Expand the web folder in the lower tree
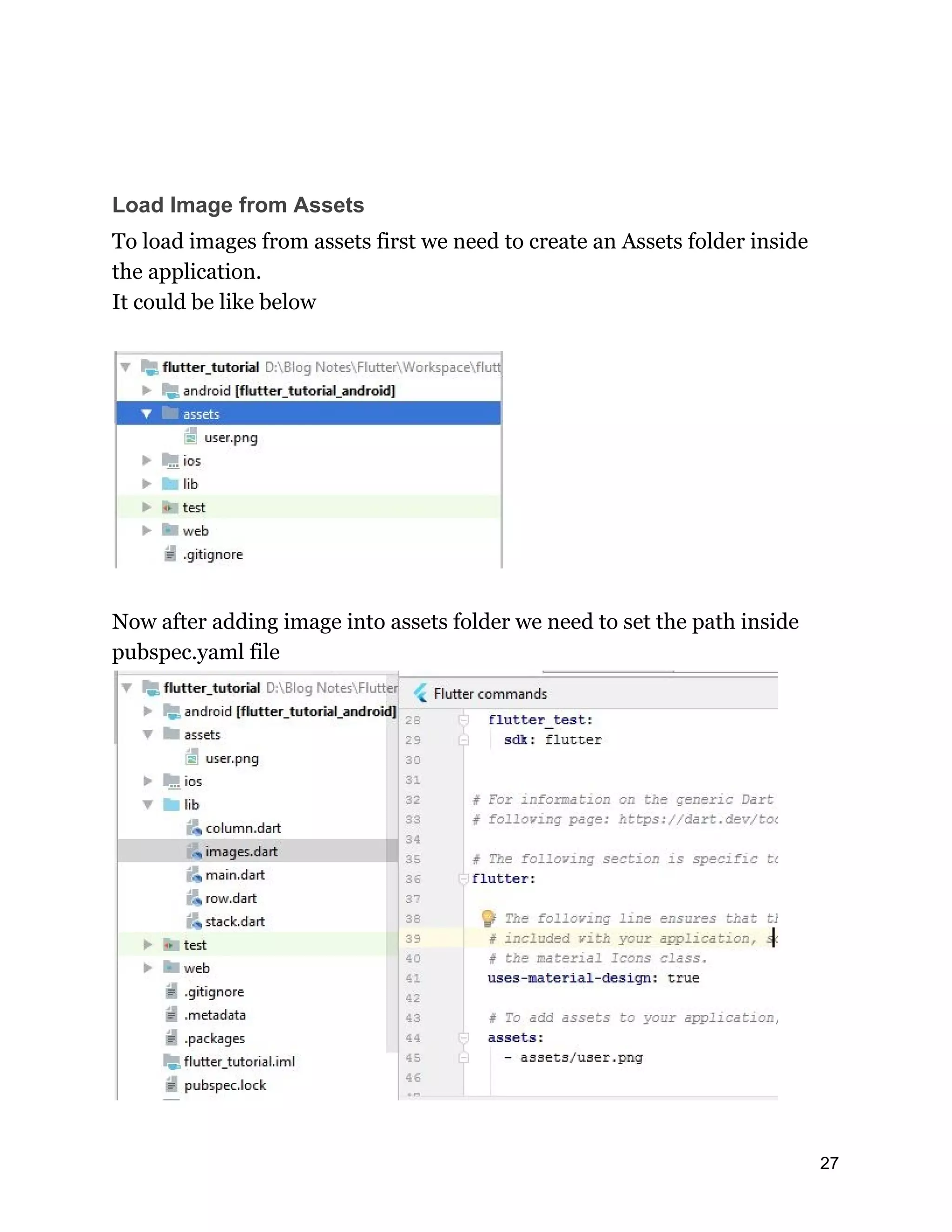Screen dimensions: 952x1232 tap(148, 967)
